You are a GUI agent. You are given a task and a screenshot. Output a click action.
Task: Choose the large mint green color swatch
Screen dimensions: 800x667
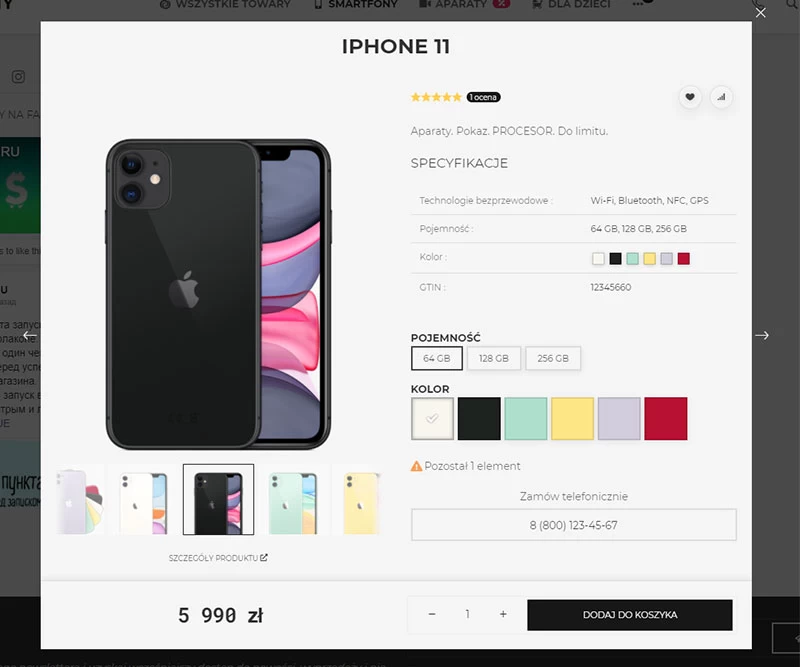tap(526, 418)
